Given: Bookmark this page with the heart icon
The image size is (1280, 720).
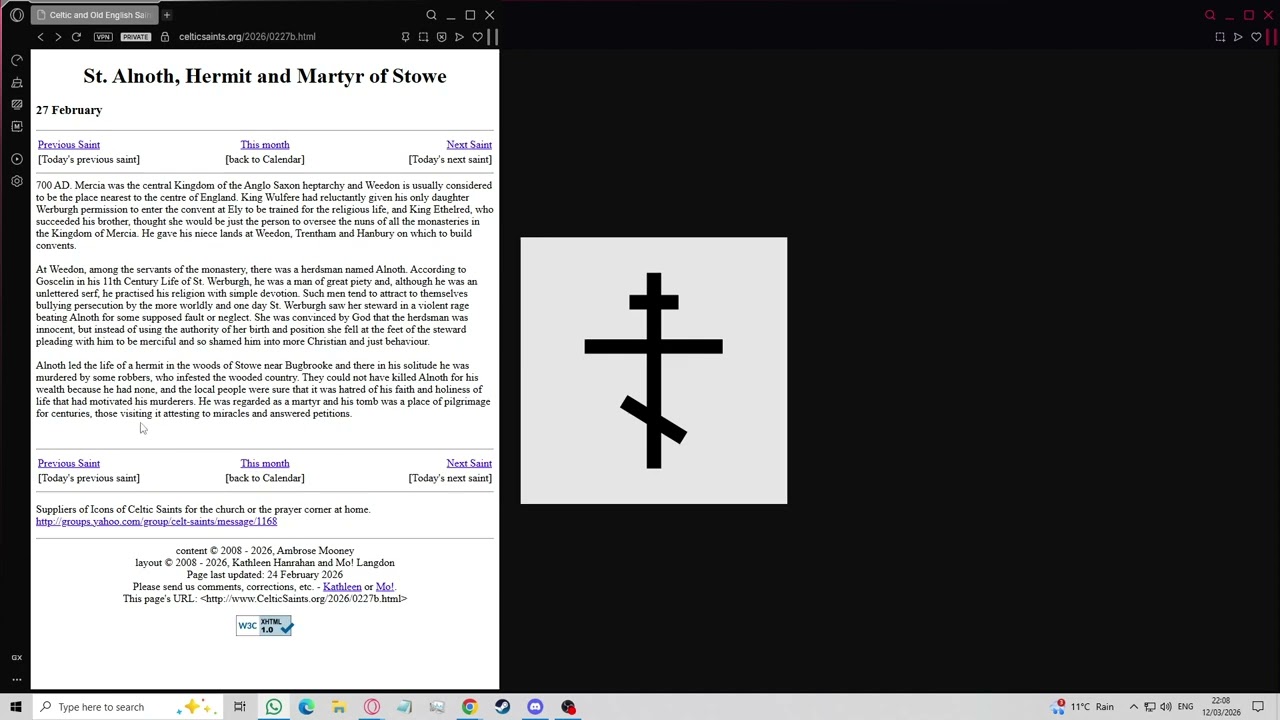Looking at the screenshot, I should [477, 37].
